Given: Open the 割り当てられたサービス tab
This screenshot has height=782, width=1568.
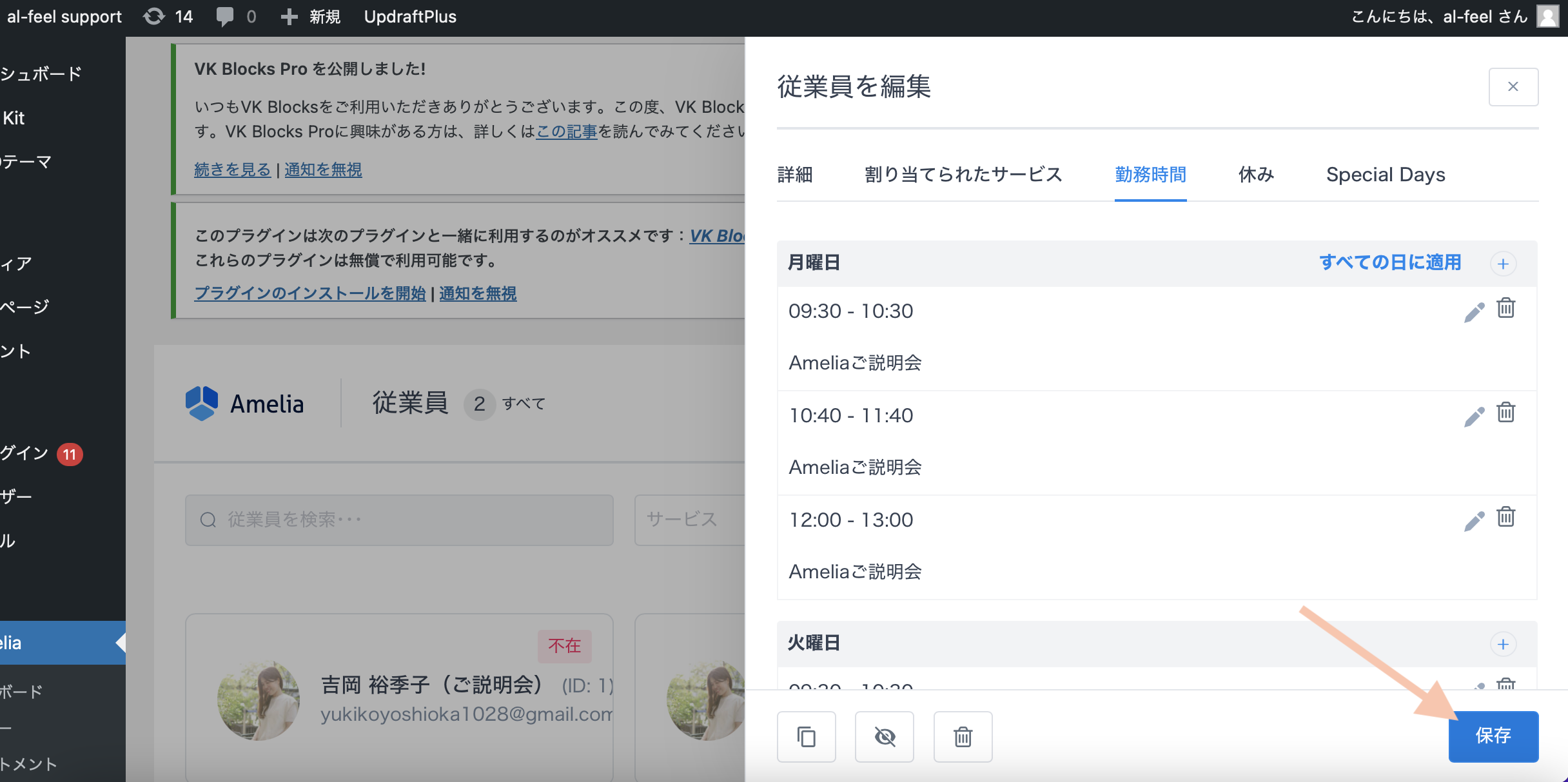Looking at the screenshot, I should [963, 175].
